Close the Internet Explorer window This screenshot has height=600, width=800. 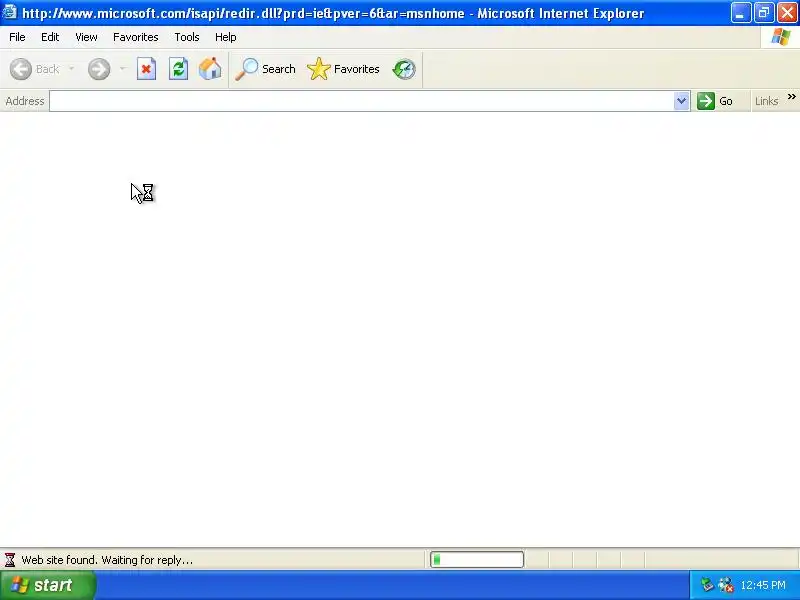point(787,13)
